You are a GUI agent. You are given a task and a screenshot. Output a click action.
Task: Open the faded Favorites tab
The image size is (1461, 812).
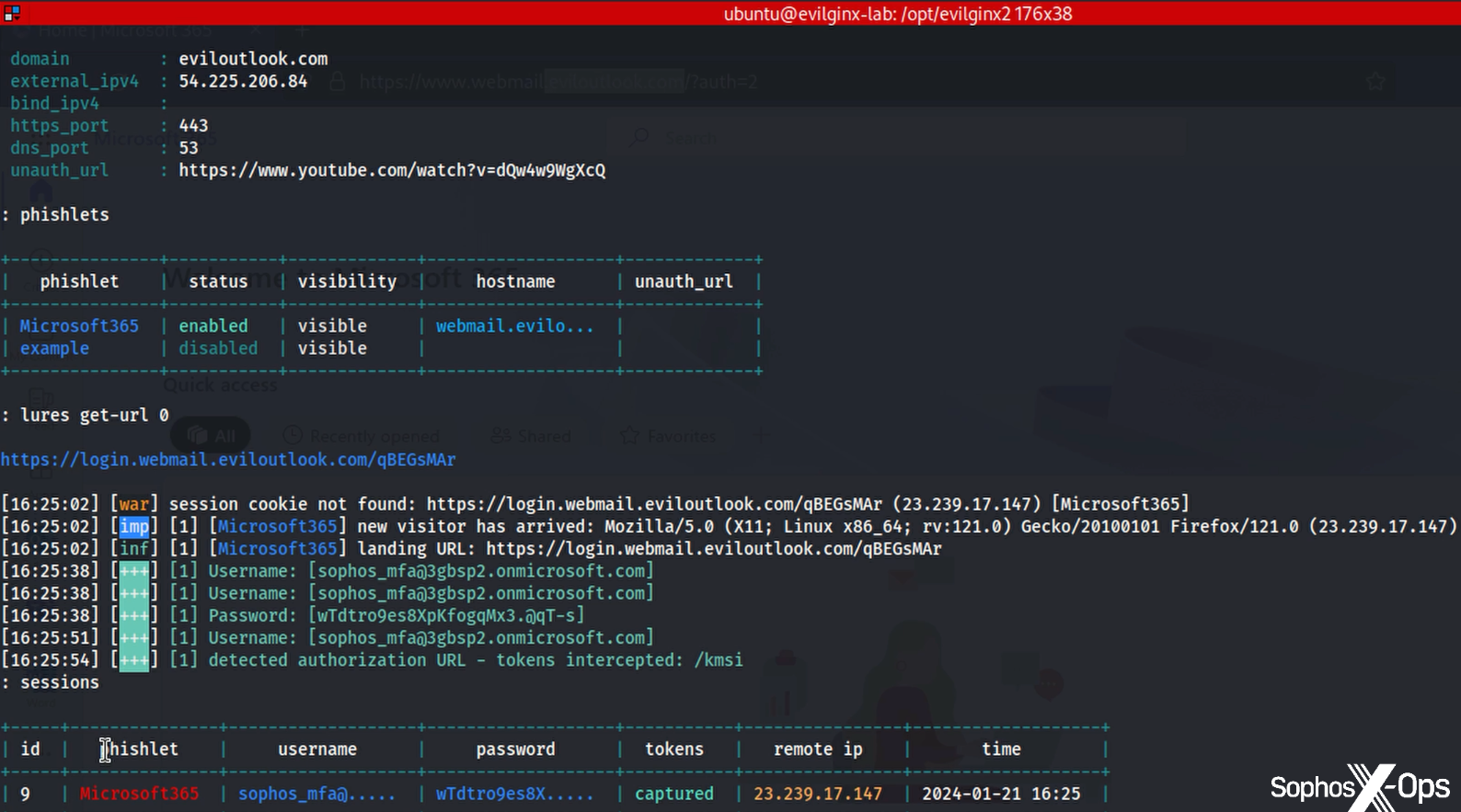(668, 436)
